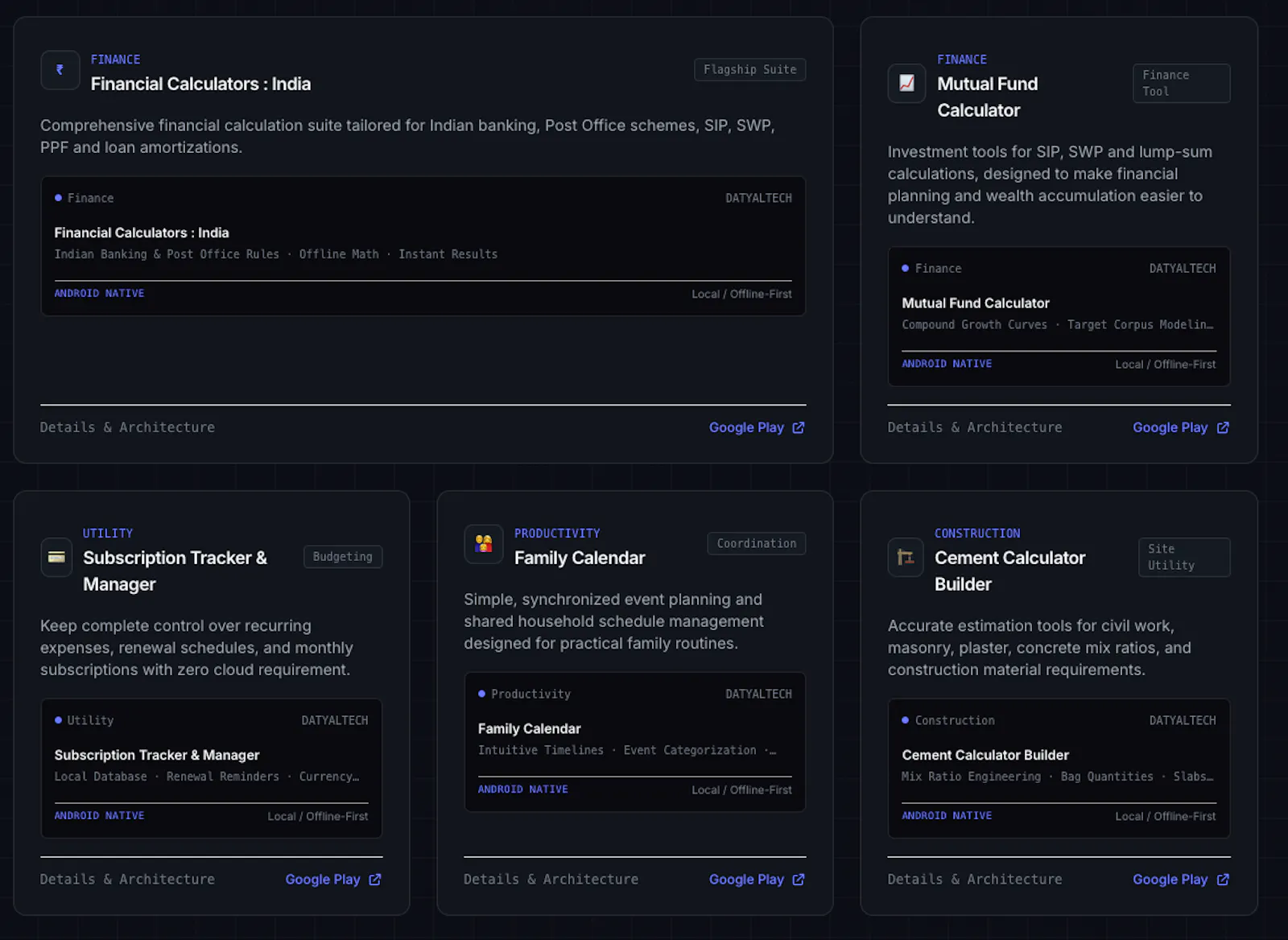The height and width of the screenshot is (940, 1288).
Task: Click 'Compound Growth Curves' feature text
Action: [974, 325]
